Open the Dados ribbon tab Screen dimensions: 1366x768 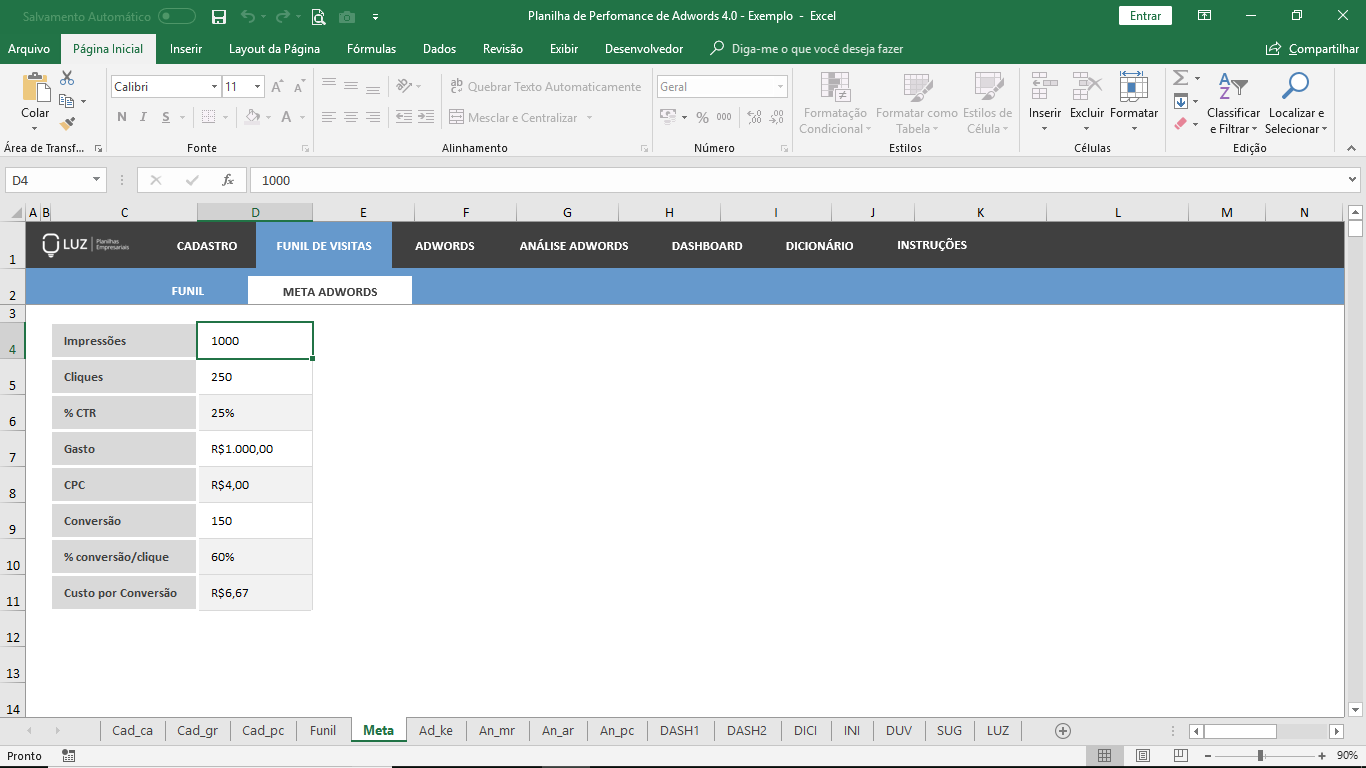tap(439, 49)
